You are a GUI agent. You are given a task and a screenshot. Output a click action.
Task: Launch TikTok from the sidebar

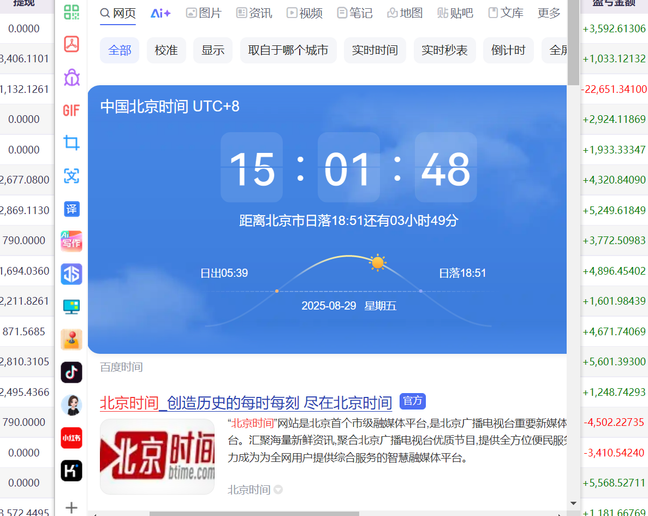pyautogui.click(x=71, y=372)
